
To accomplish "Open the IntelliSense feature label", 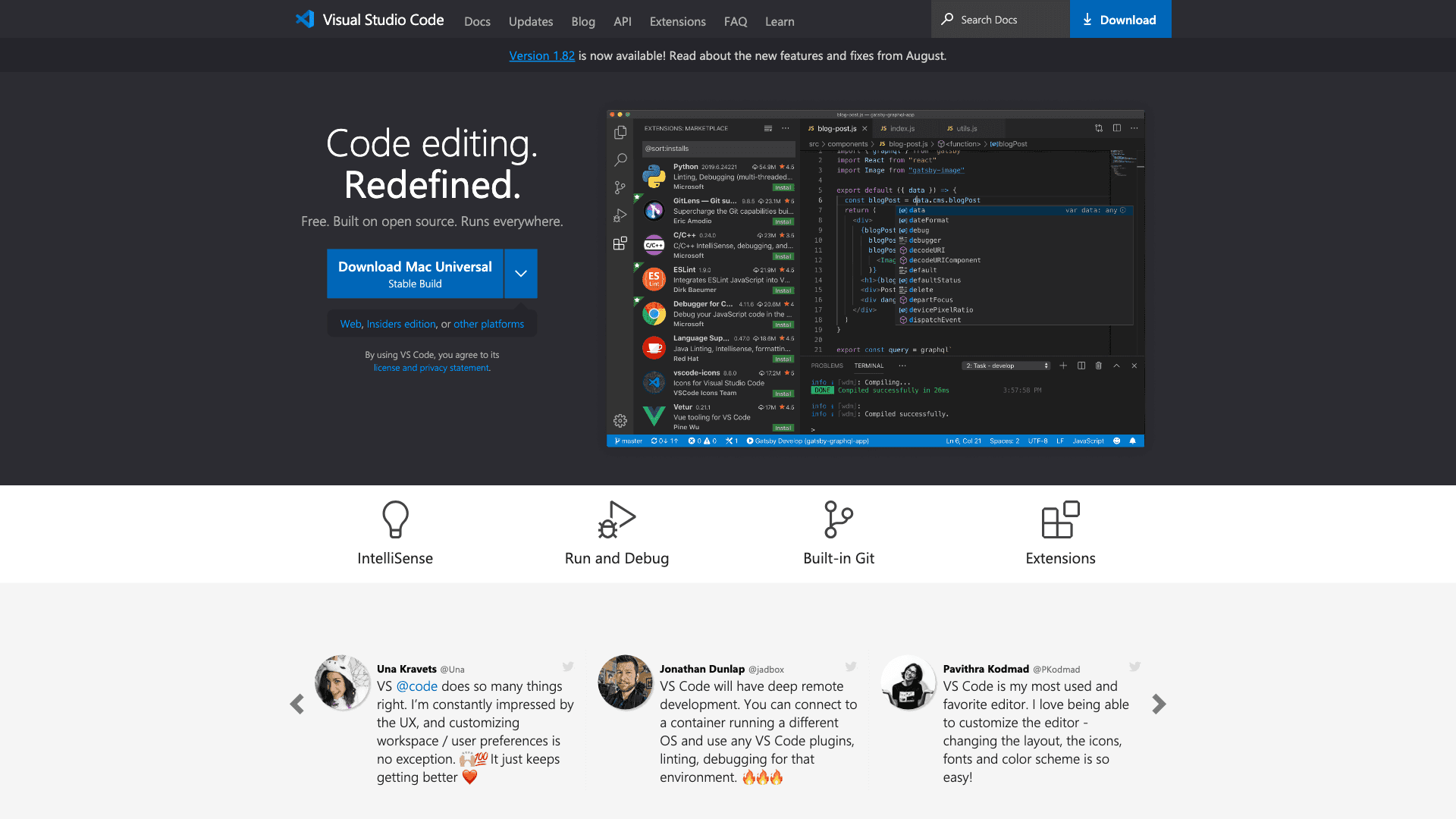I will tap(395, 558).
